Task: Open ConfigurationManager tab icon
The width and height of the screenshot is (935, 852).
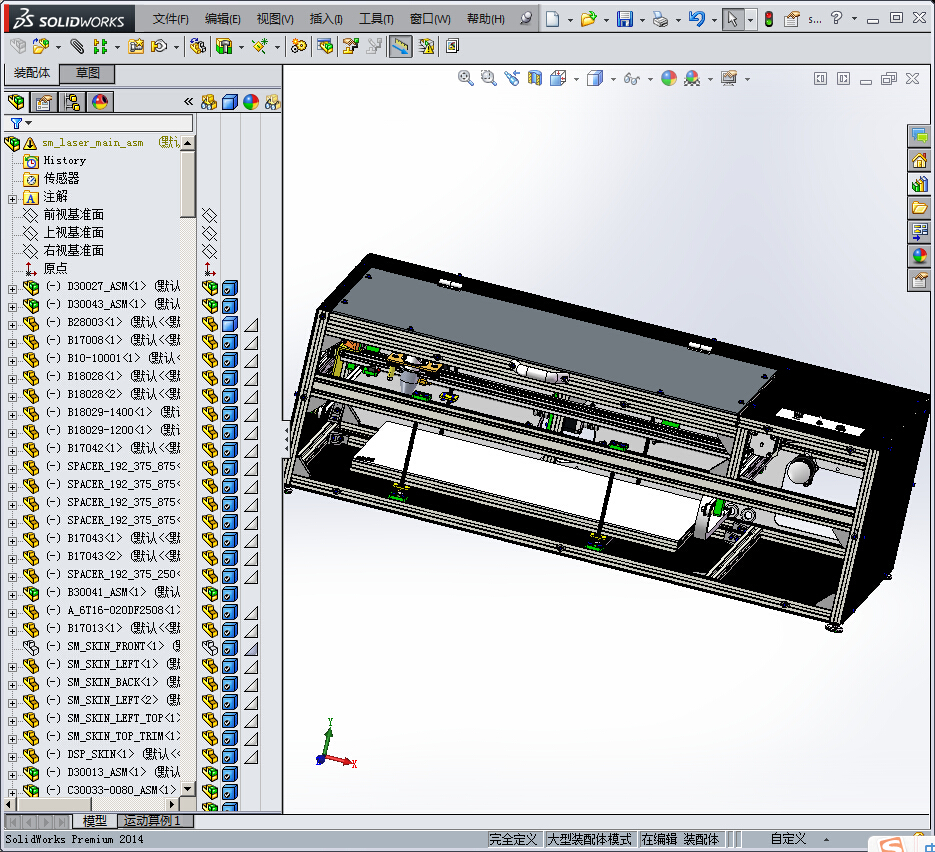Action: coord(72,103)
